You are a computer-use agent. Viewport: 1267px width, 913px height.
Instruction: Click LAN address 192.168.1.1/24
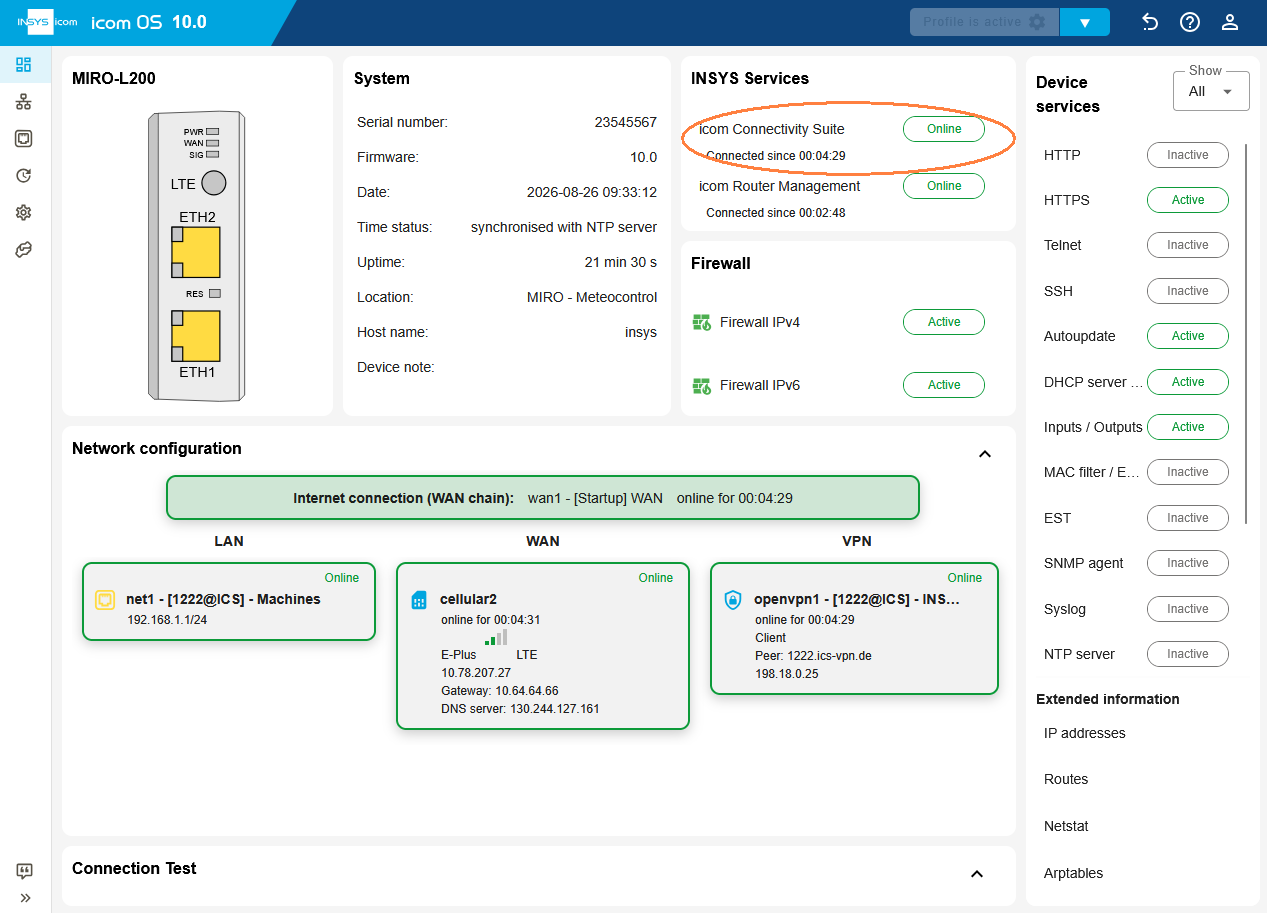[167, 620]
